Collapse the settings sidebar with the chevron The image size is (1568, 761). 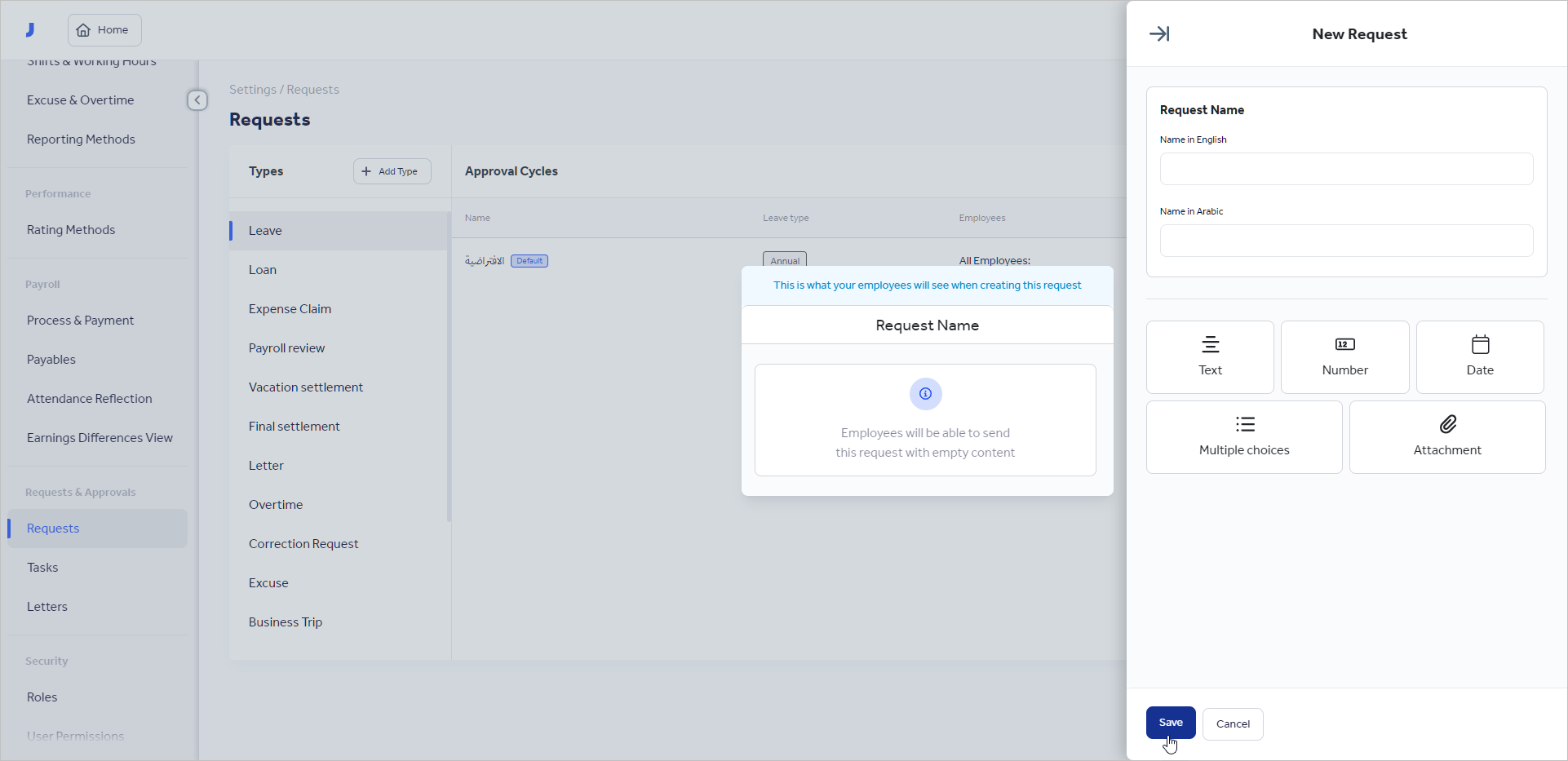click(197, 100)
